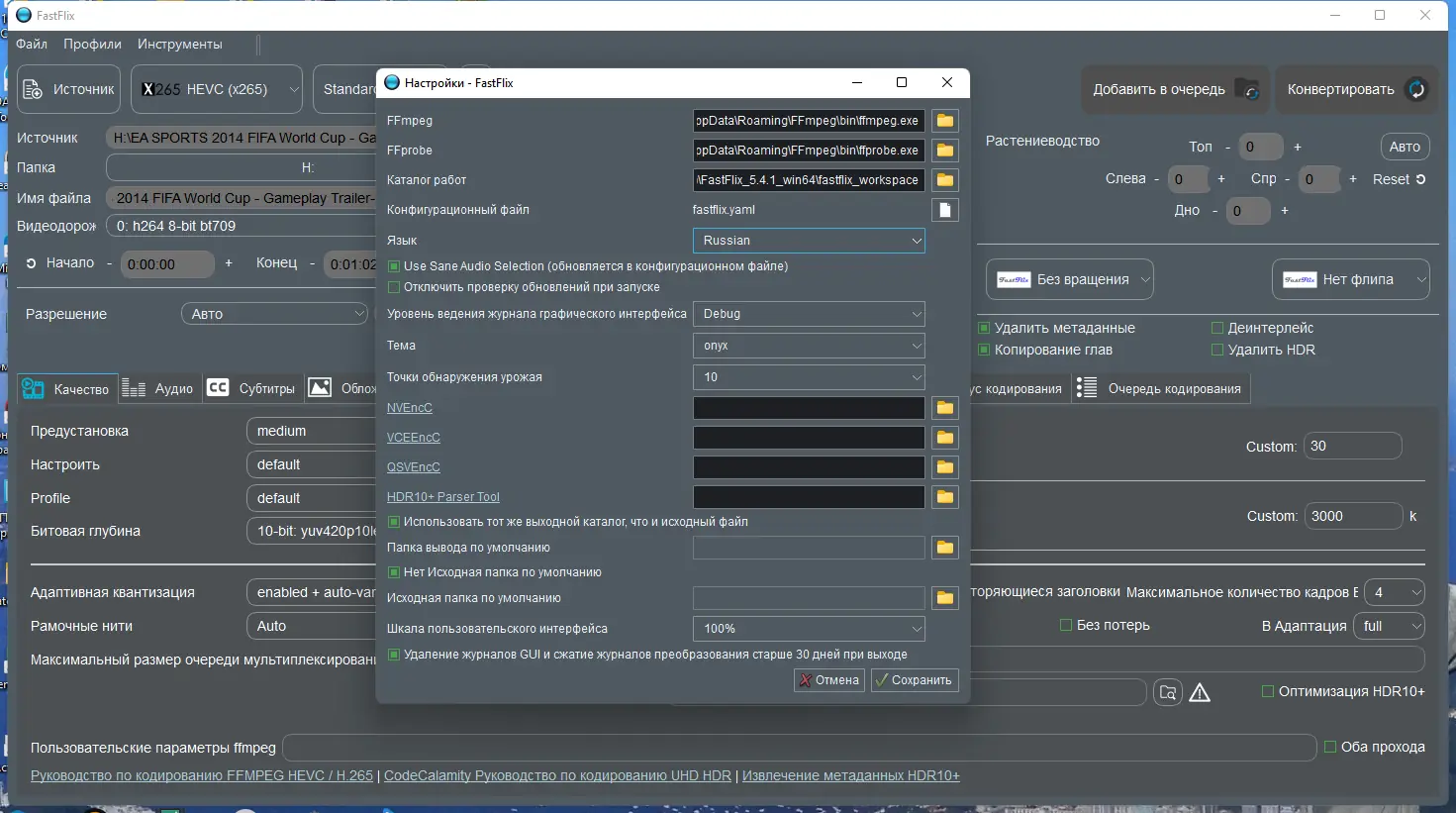This screenshot has width=1456, height=813.
Task: Open the NVEncC link
Action: [410, 408]
